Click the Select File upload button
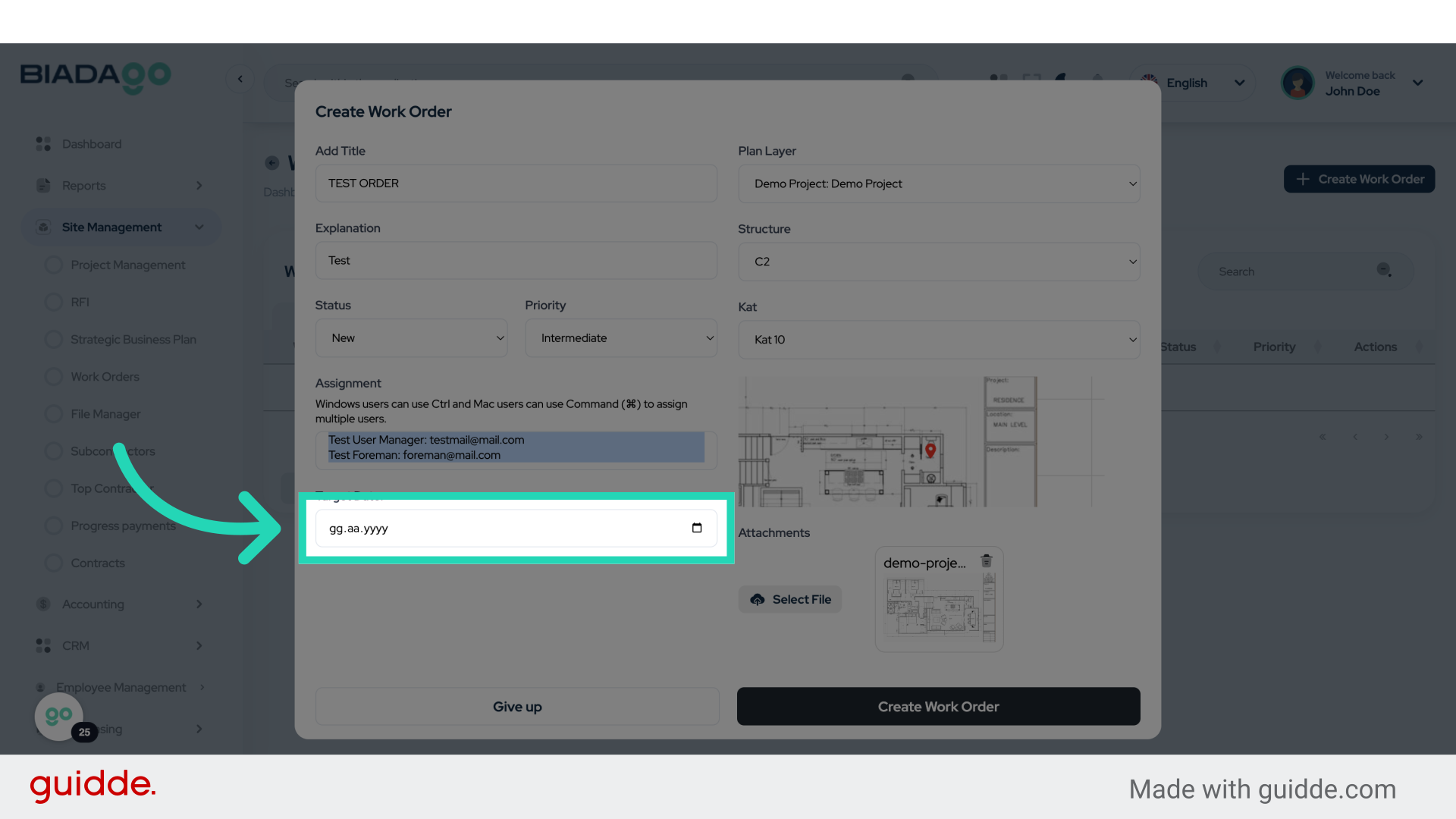The width and height of the screenshot is (1456, 819). point(790,600)
